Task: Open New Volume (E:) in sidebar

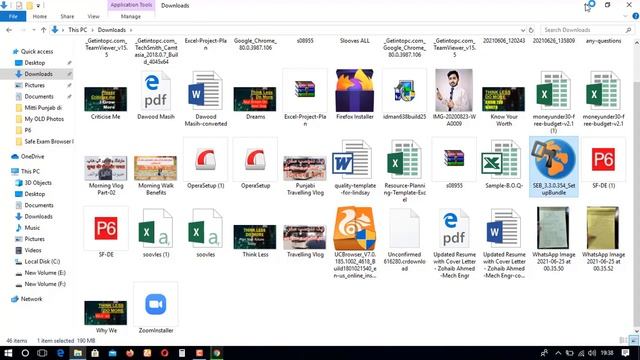Action: 45,273
